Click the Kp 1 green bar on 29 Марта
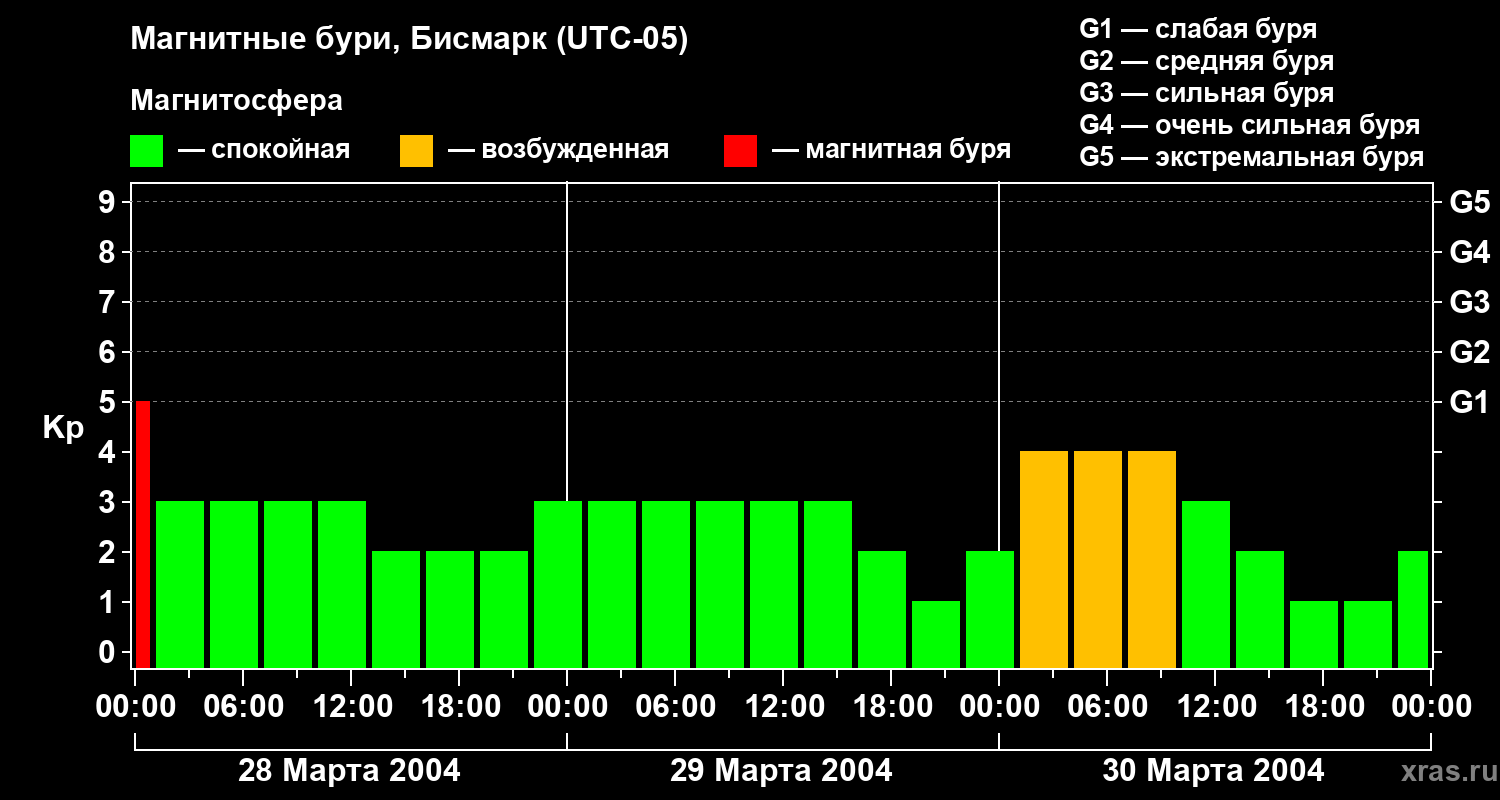 936,634
